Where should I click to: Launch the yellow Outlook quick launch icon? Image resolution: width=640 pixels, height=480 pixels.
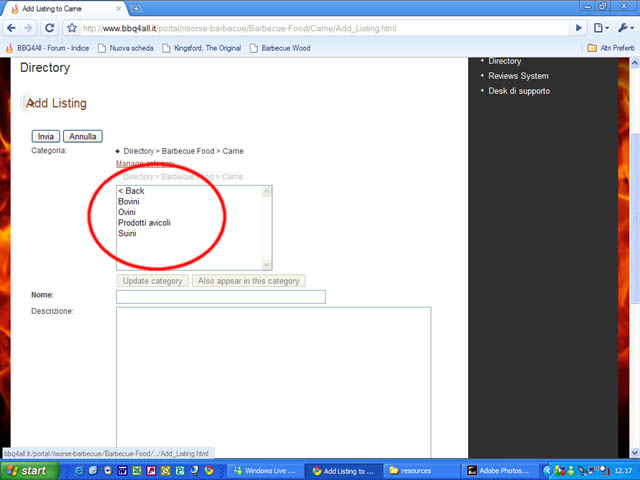(x=165, y=471)
